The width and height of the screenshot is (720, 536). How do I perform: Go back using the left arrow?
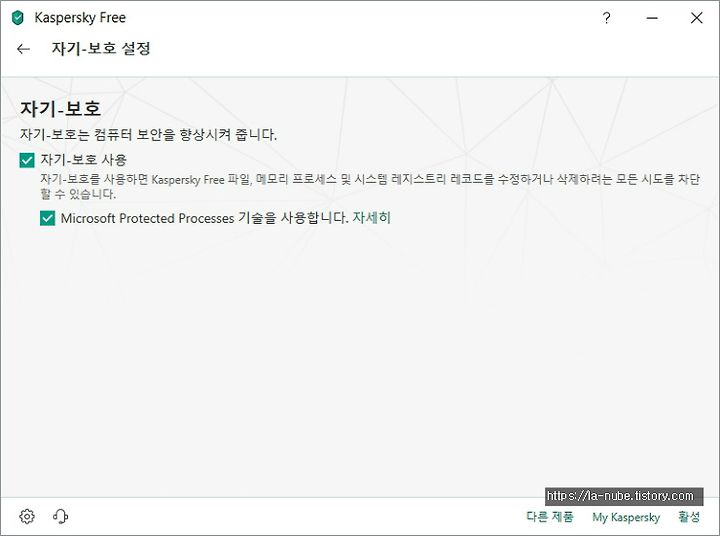click(23, 49)
